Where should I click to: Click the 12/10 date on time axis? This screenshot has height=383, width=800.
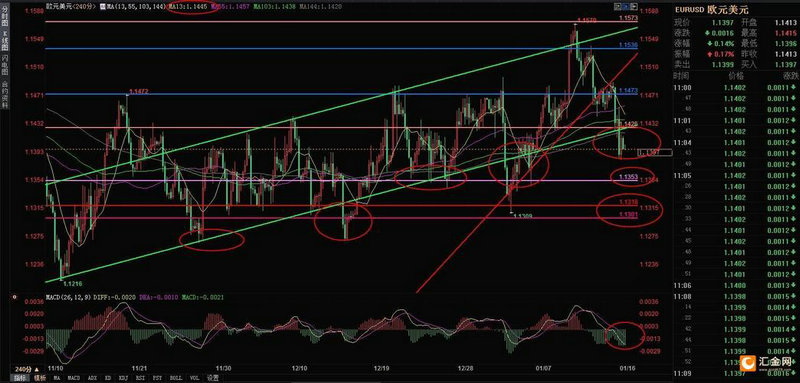(299, 368)
